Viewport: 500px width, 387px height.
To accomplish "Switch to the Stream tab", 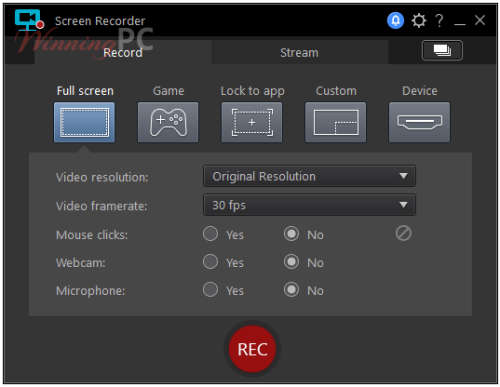I will point(299,52).
